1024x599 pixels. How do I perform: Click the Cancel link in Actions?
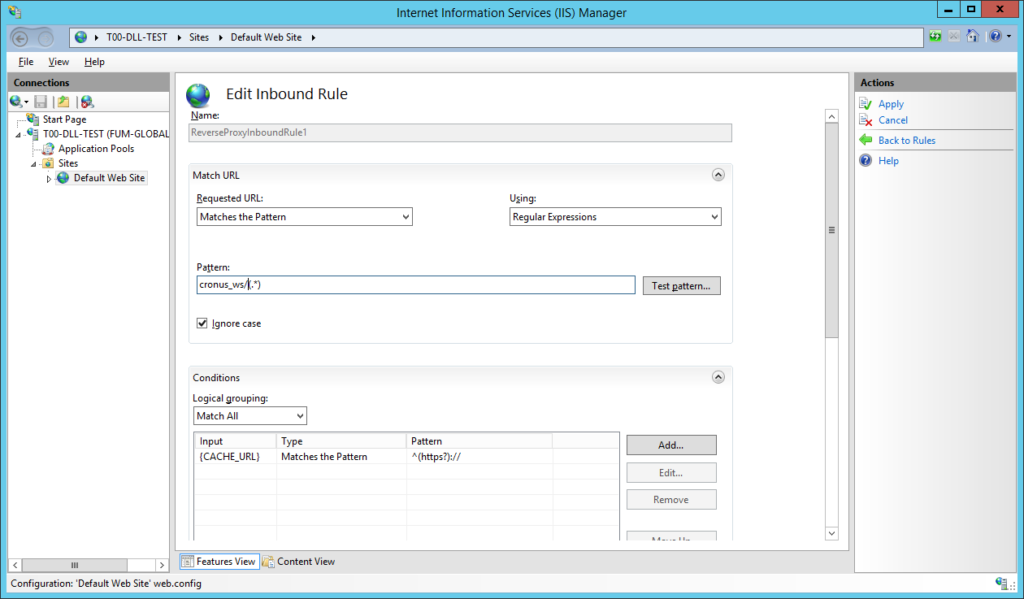[893, 120]
